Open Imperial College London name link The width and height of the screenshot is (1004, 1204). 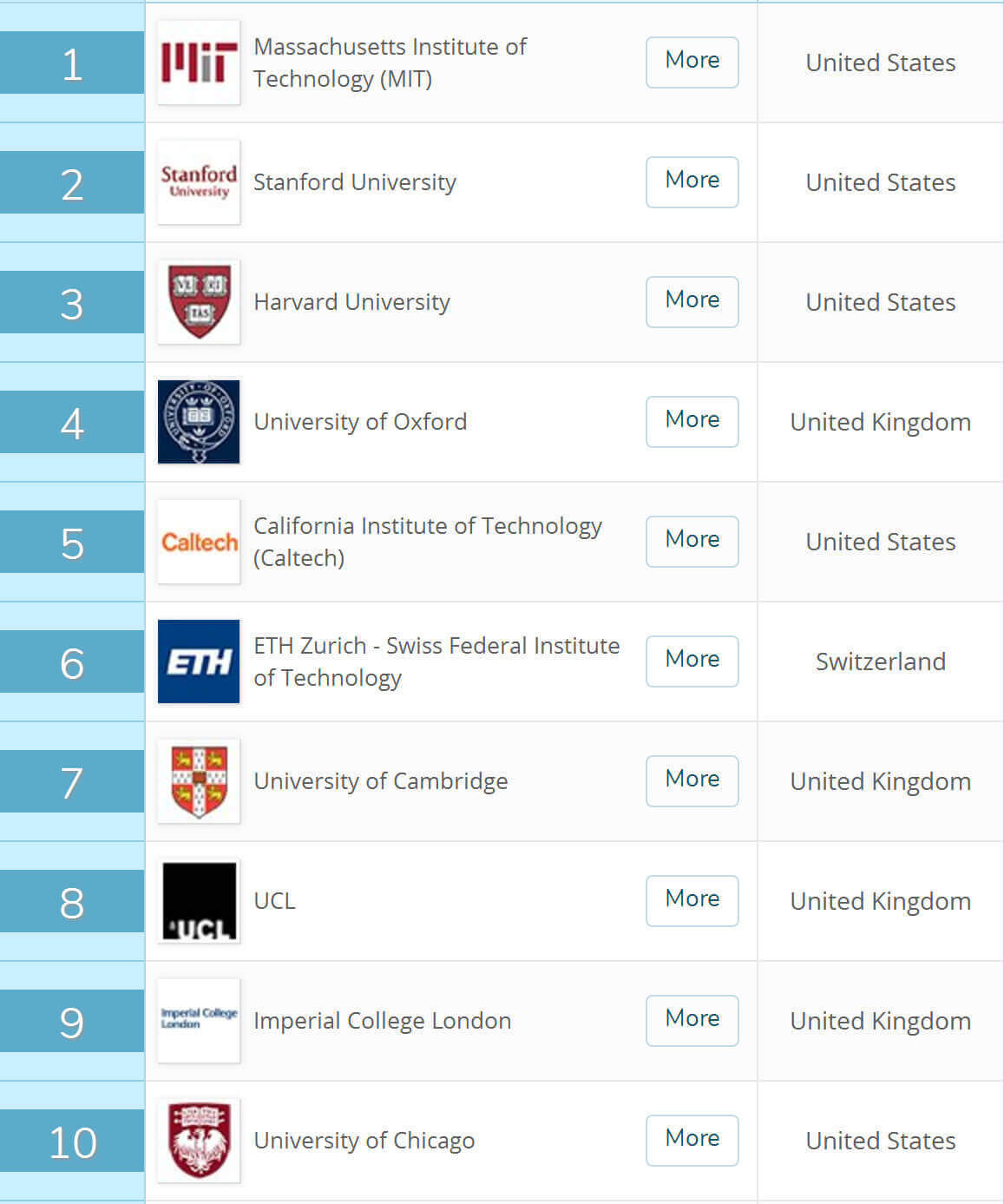coord(383,1021)
